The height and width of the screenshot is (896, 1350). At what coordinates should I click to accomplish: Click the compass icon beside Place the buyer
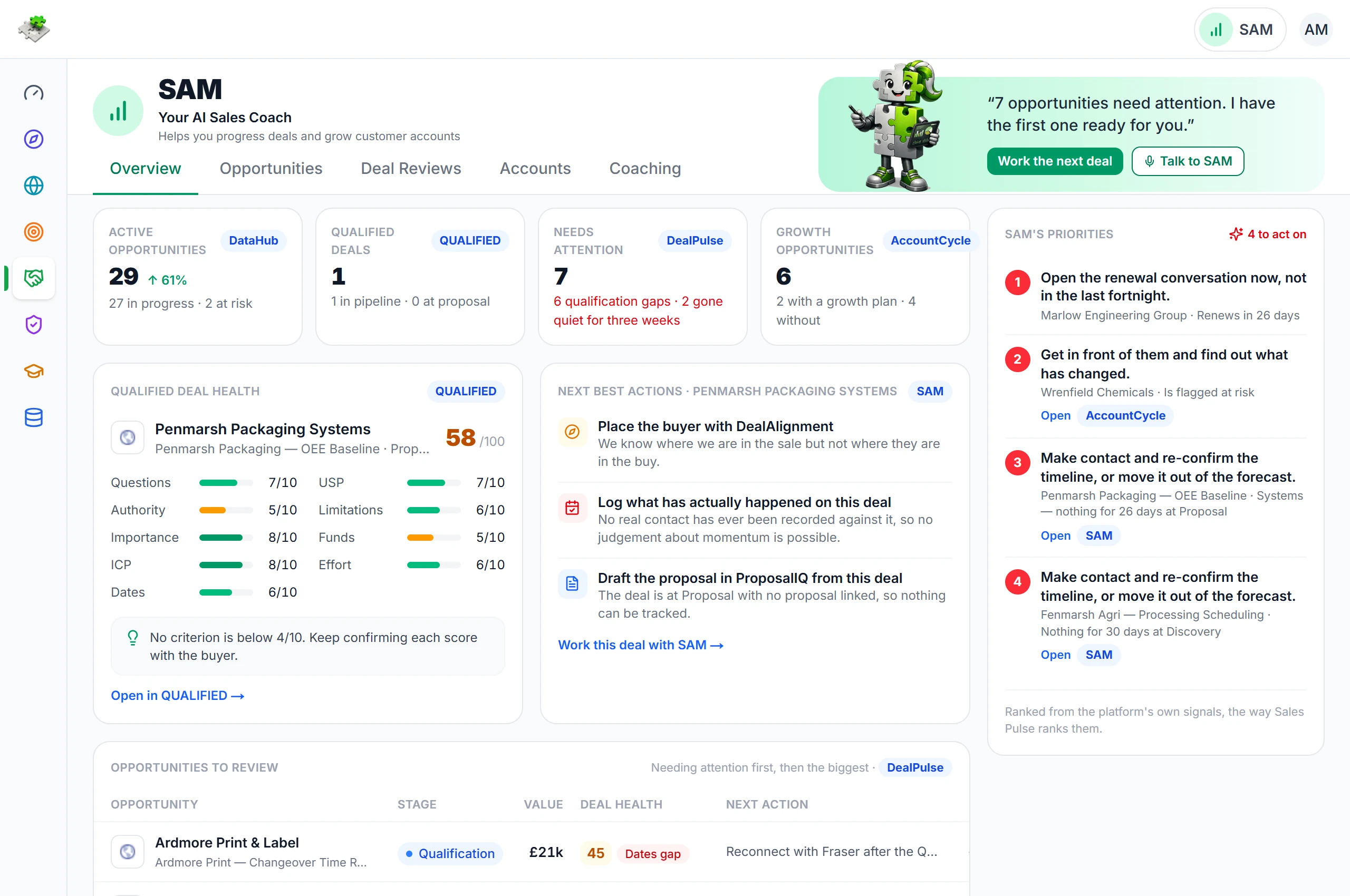click(x=572, y=432)
